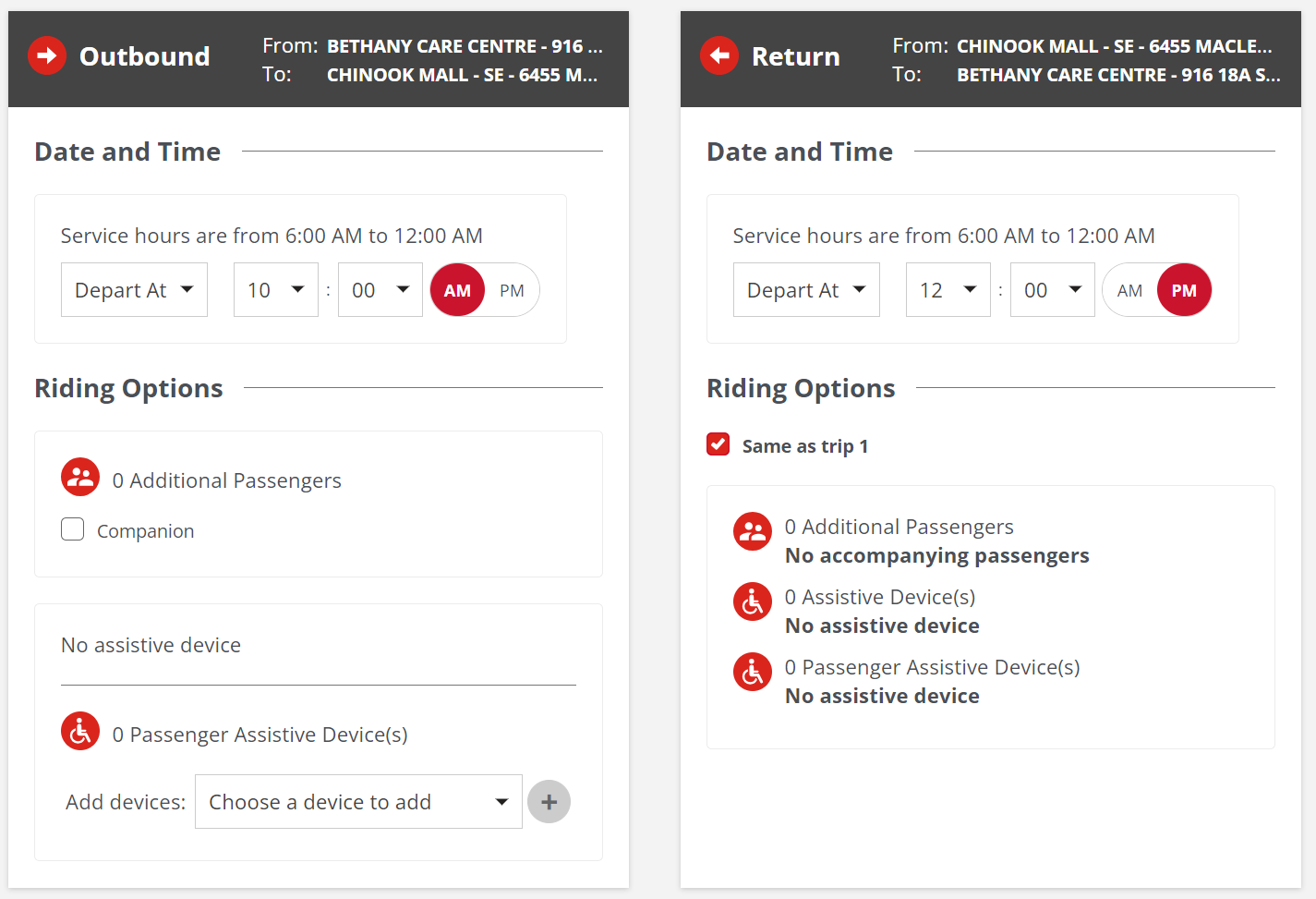Click the outbound Passenger Assistive Device wheelchair icon
The width and height of the screenshot is (1316, 899).
point(80,732)
